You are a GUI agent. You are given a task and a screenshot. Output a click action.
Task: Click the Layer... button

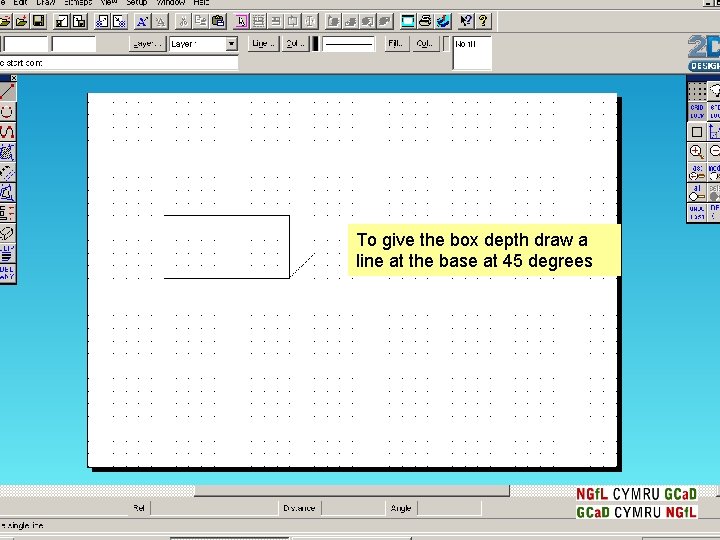point(147,44)
